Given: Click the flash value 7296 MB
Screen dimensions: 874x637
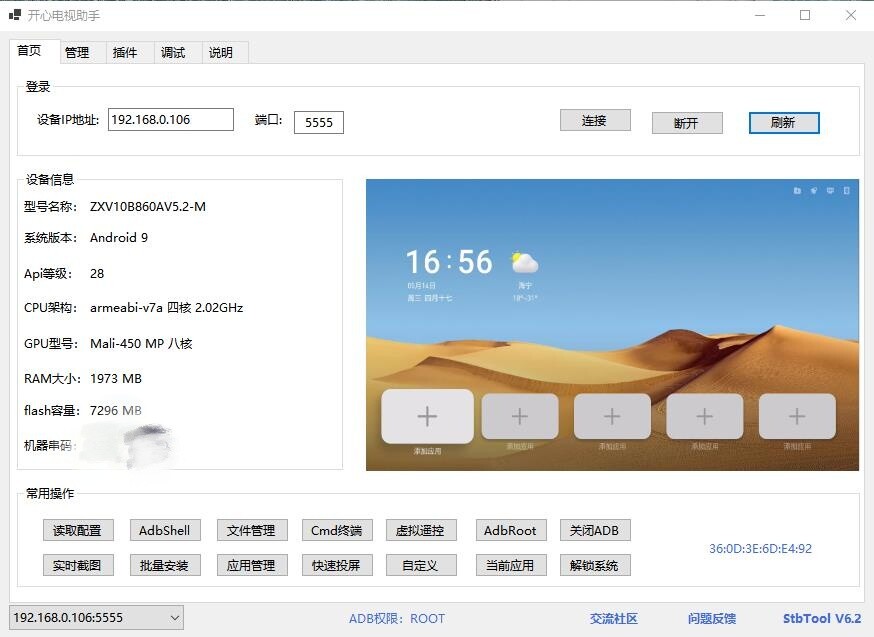Looking at the screenshot, I should point(116,411).
